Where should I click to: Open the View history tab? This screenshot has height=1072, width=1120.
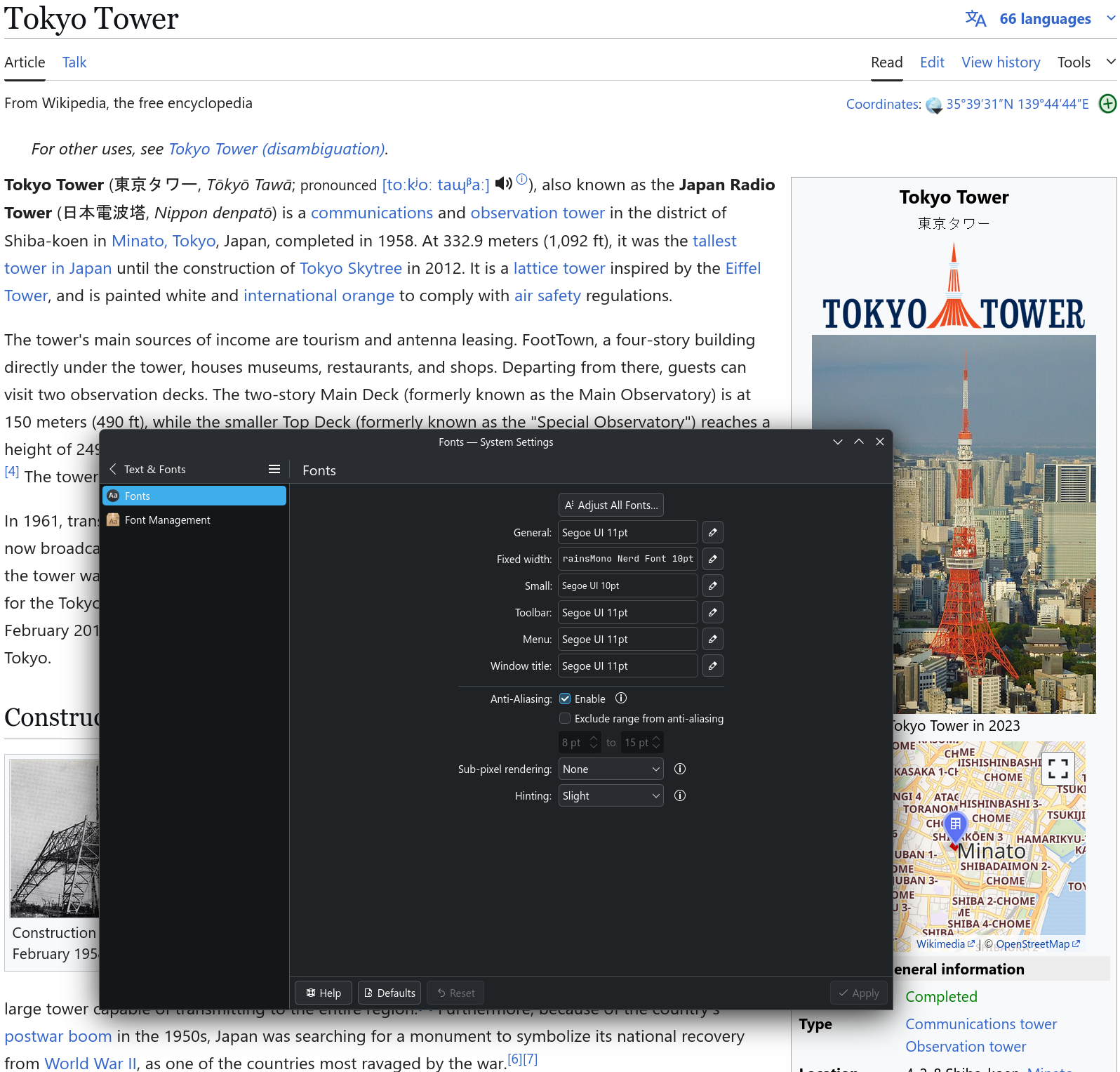[1001, 62]
